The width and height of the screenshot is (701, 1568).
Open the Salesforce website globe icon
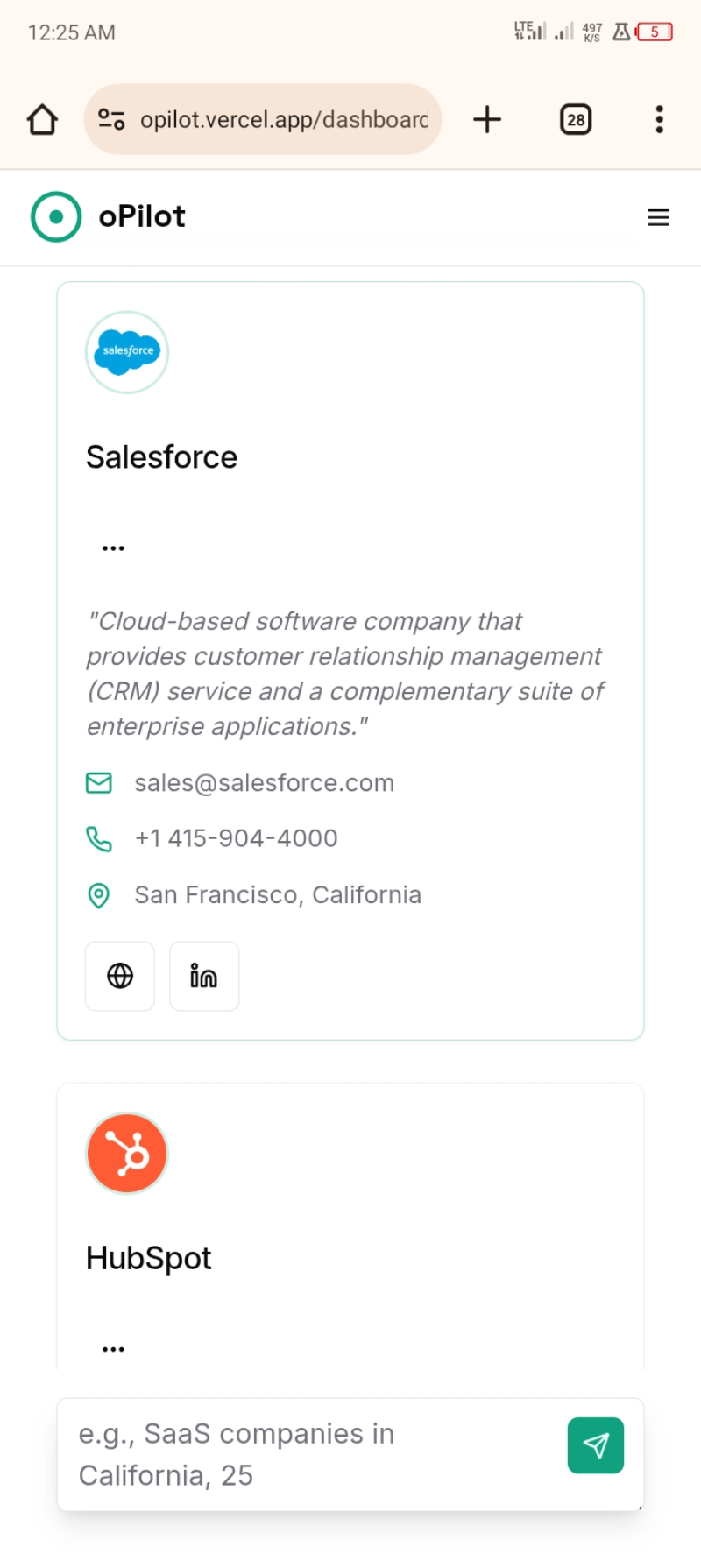(x=120, y=976)
